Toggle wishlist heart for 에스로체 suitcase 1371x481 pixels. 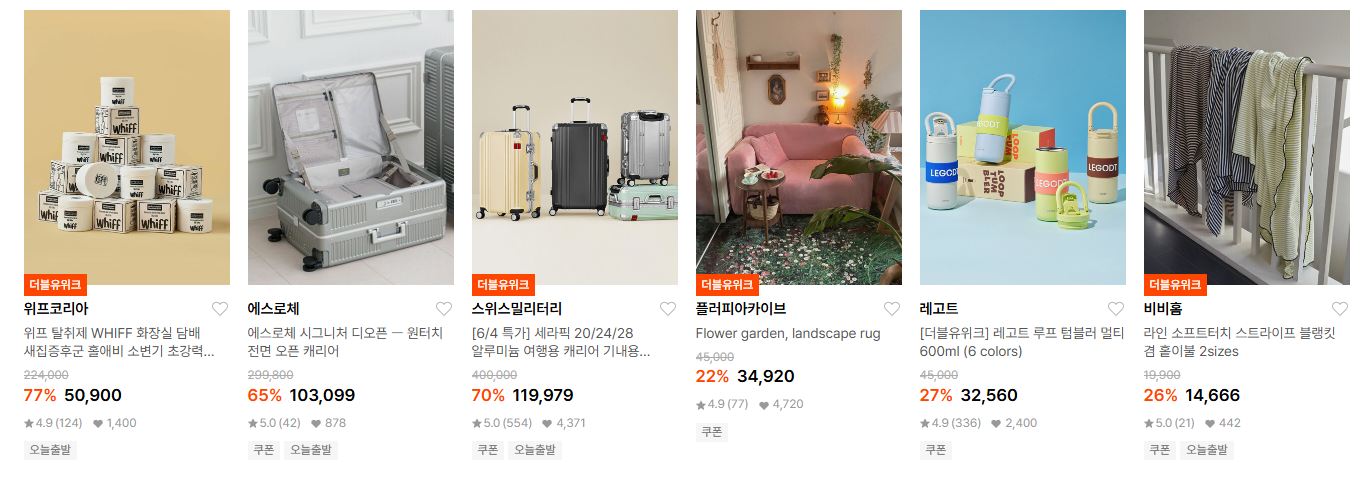pyautogui.click(x=444, y=309)
